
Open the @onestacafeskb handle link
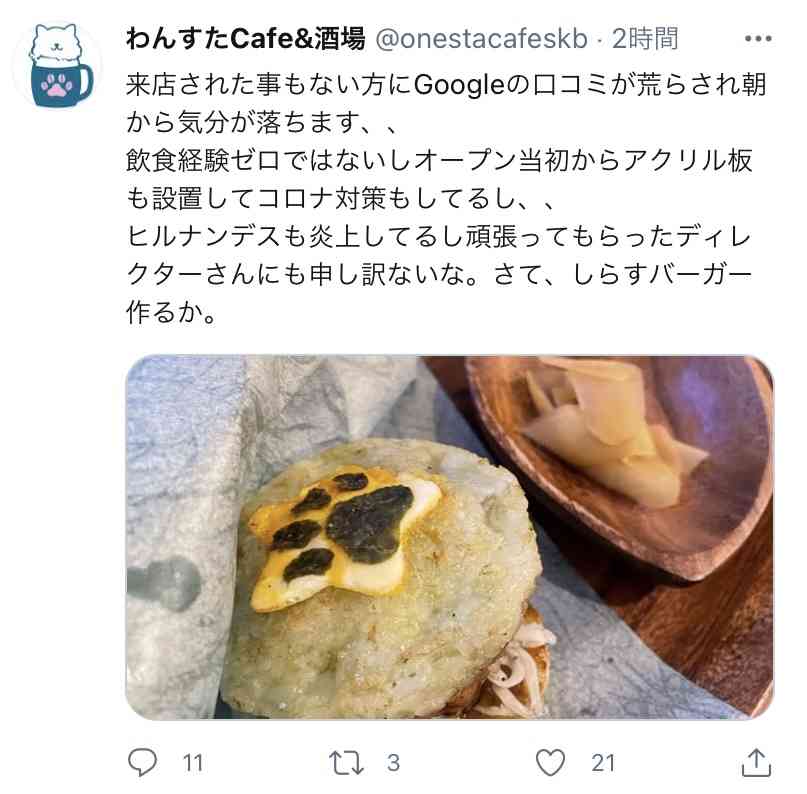coord(481,39)
